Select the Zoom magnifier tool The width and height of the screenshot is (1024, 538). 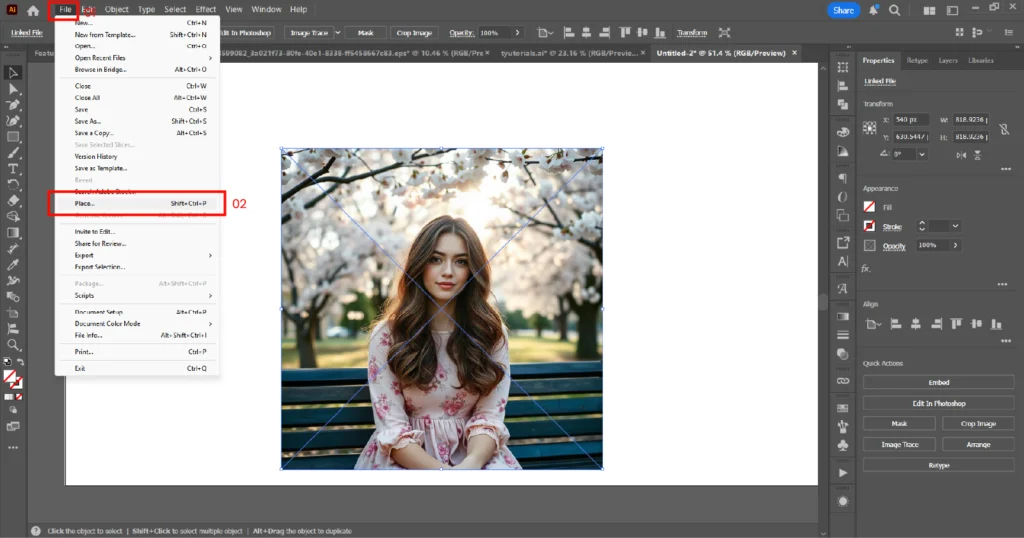coord(13,345)
